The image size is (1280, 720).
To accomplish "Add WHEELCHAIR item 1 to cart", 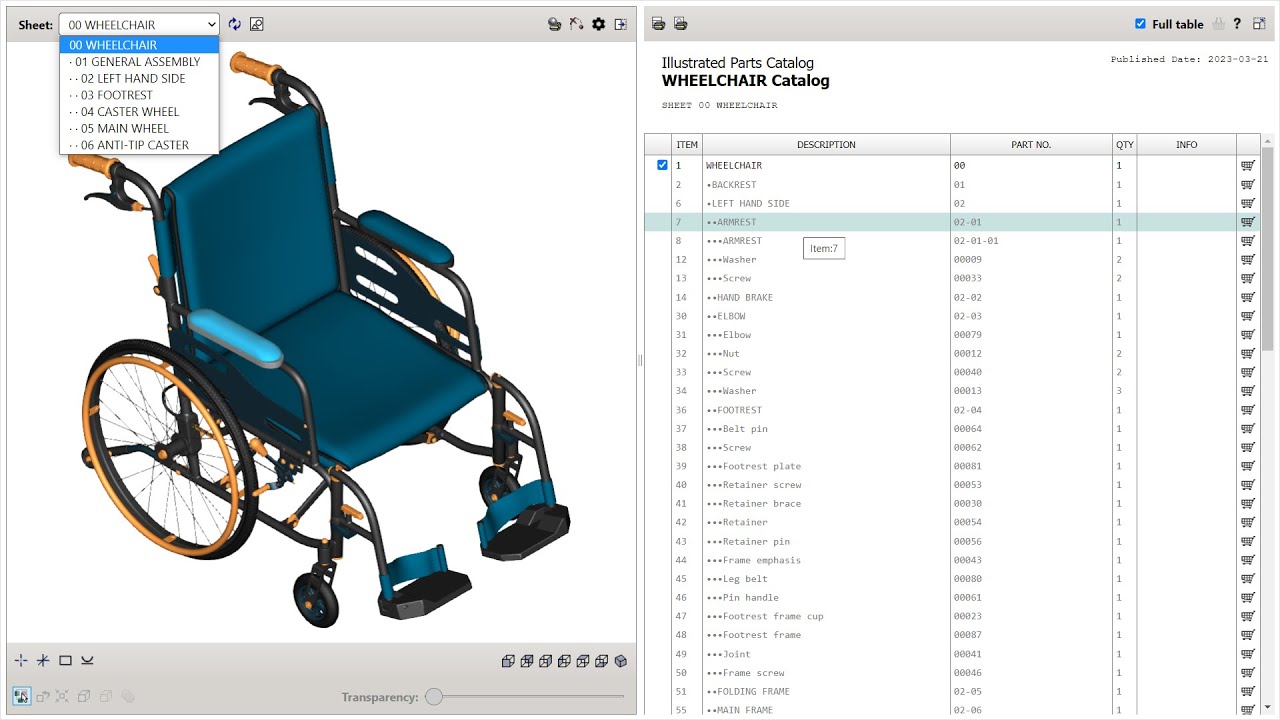I will click(1248, 166).
